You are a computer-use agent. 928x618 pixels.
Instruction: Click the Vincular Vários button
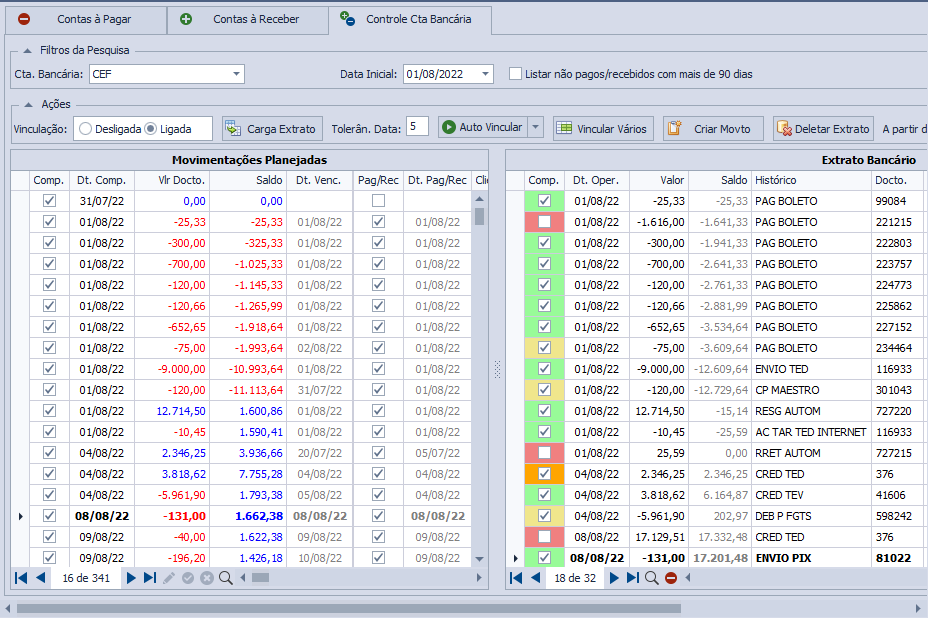tap(603, 128)
